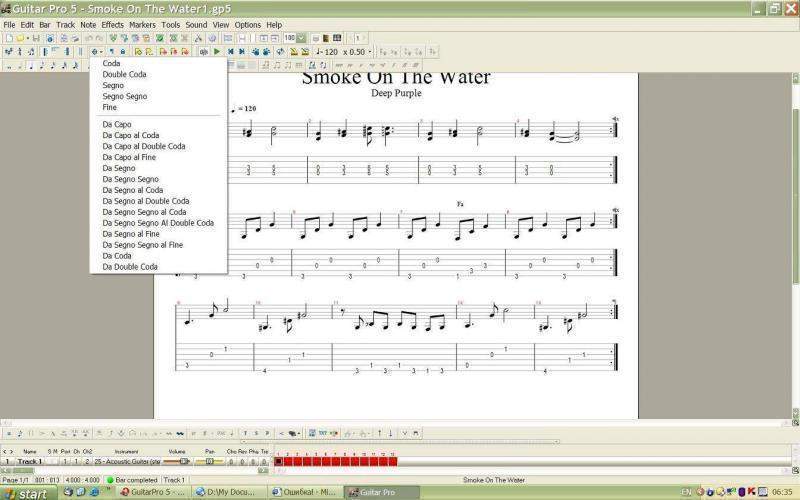Click the go to first bar icon
The height and width of the screenshot is (500, 800).
(230, 51)
